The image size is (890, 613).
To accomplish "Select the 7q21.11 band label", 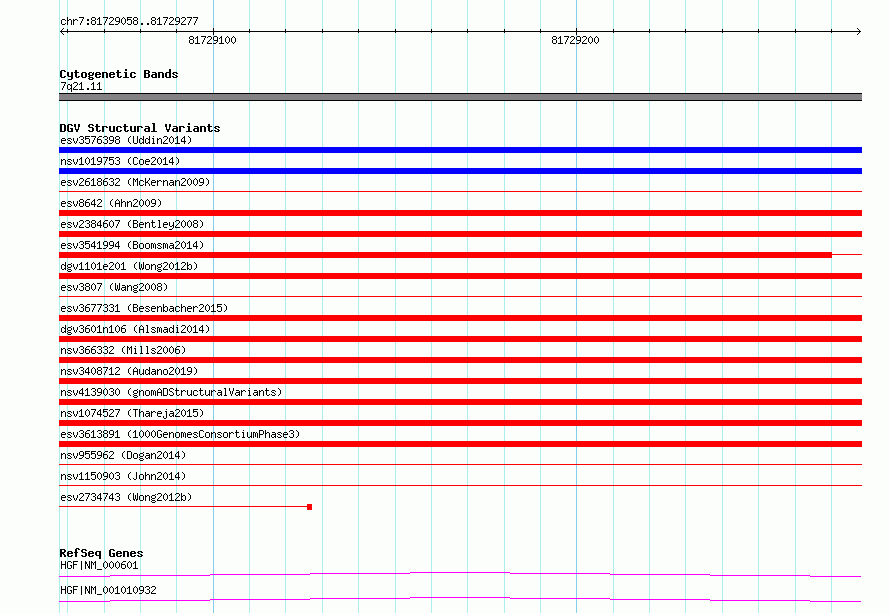I will (81, 86).
